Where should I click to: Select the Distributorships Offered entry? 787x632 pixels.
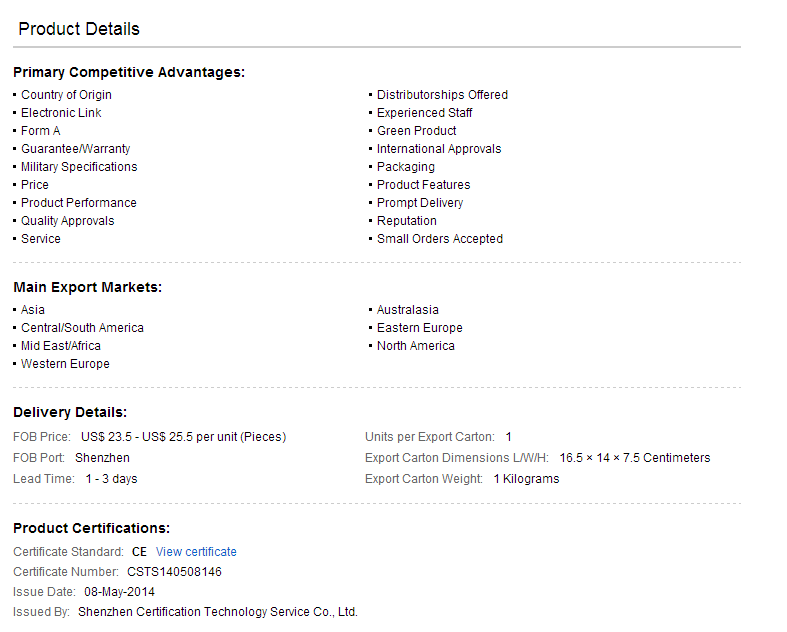click(442, 95)
